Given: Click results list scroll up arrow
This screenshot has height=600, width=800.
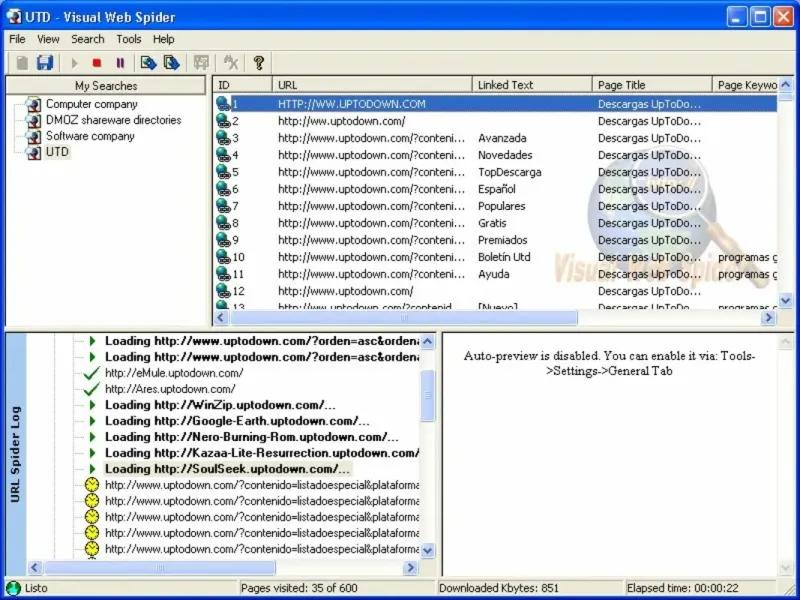Looking at the screenshot, I should [x=786, y=84].
